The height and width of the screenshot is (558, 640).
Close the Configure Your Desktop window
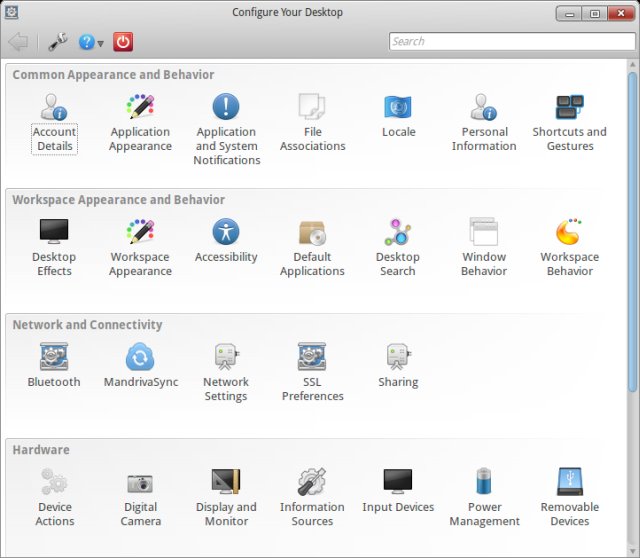coord(621,13)
